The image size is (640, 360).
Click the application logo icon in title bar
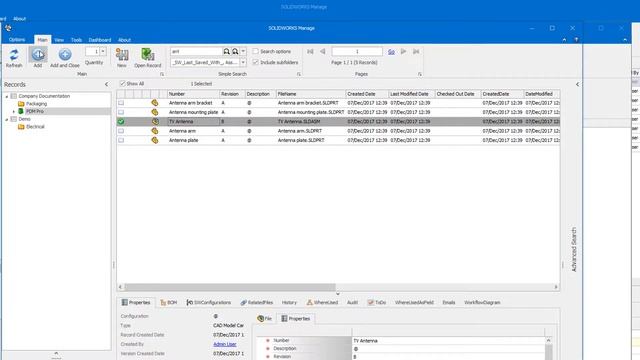point(8,28)
